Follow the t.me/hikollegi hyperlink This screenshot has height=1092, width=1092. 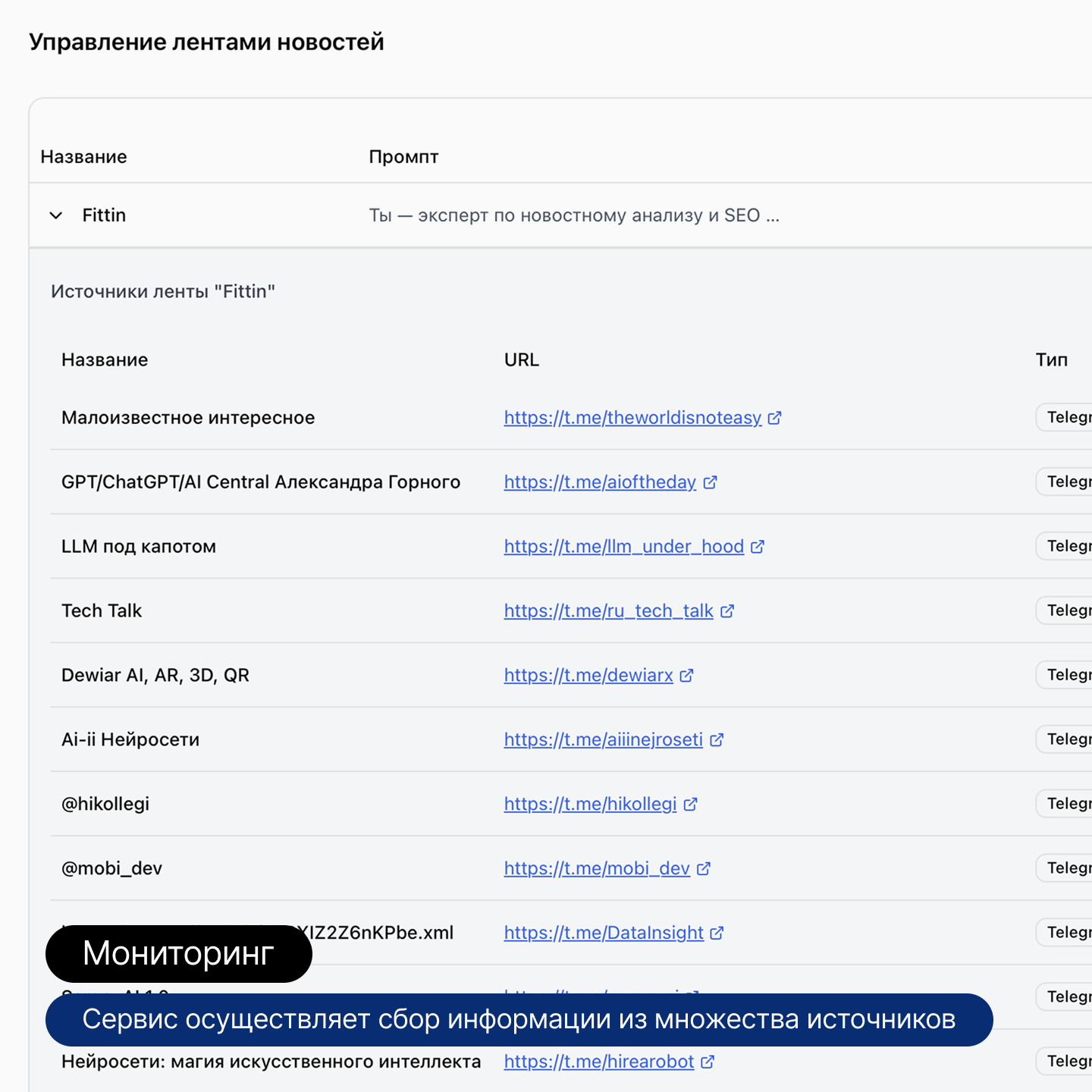(590, 804)
